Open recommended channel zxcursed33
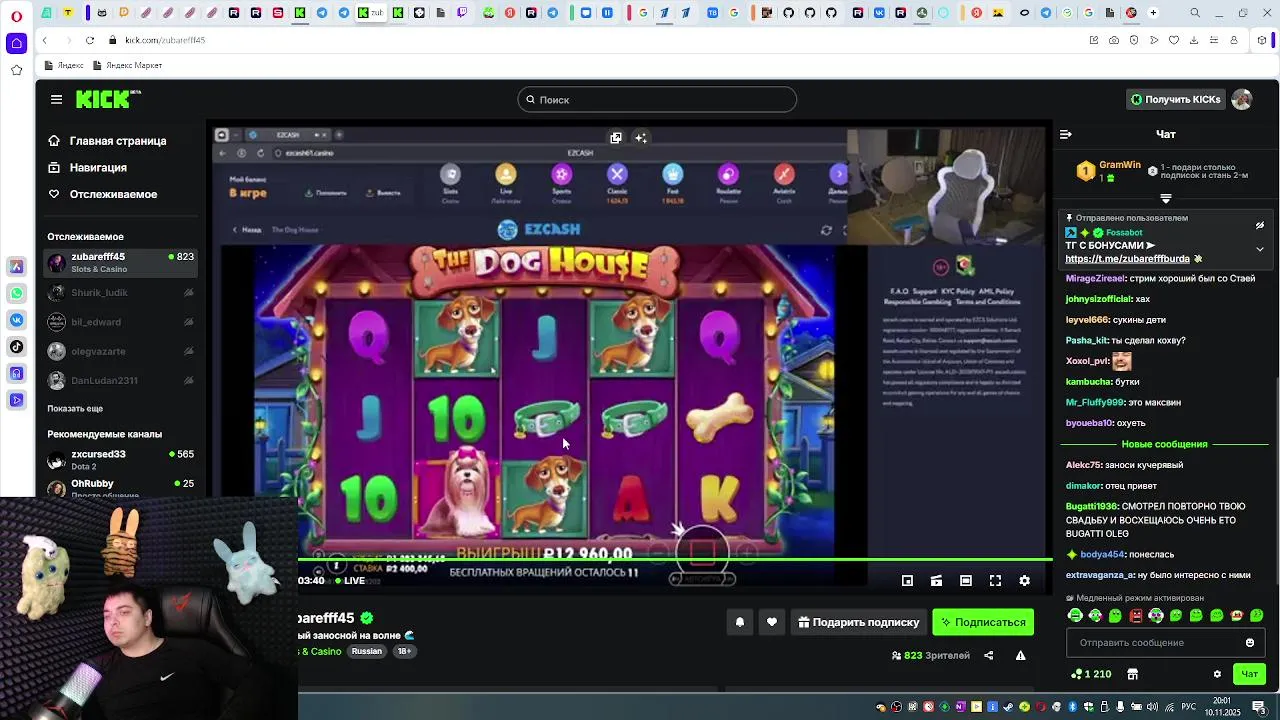1280x720 pixels. tap(120, 459)
